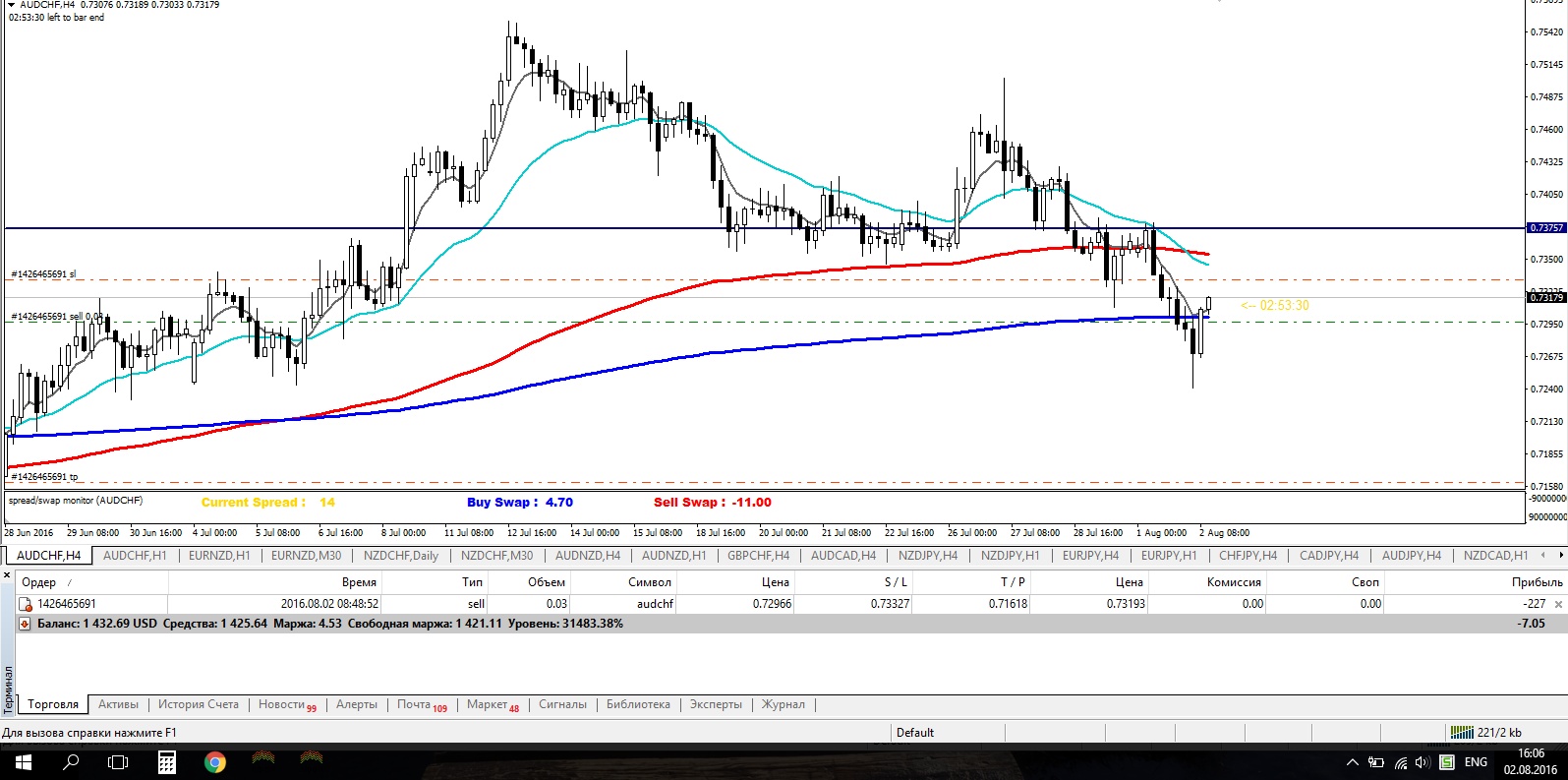The height and width of the screenshot is (780, 1568).
Task: Select the NZDCAD,H1 chart tab
Action: pyautogui.click(x=1496, y=556)
